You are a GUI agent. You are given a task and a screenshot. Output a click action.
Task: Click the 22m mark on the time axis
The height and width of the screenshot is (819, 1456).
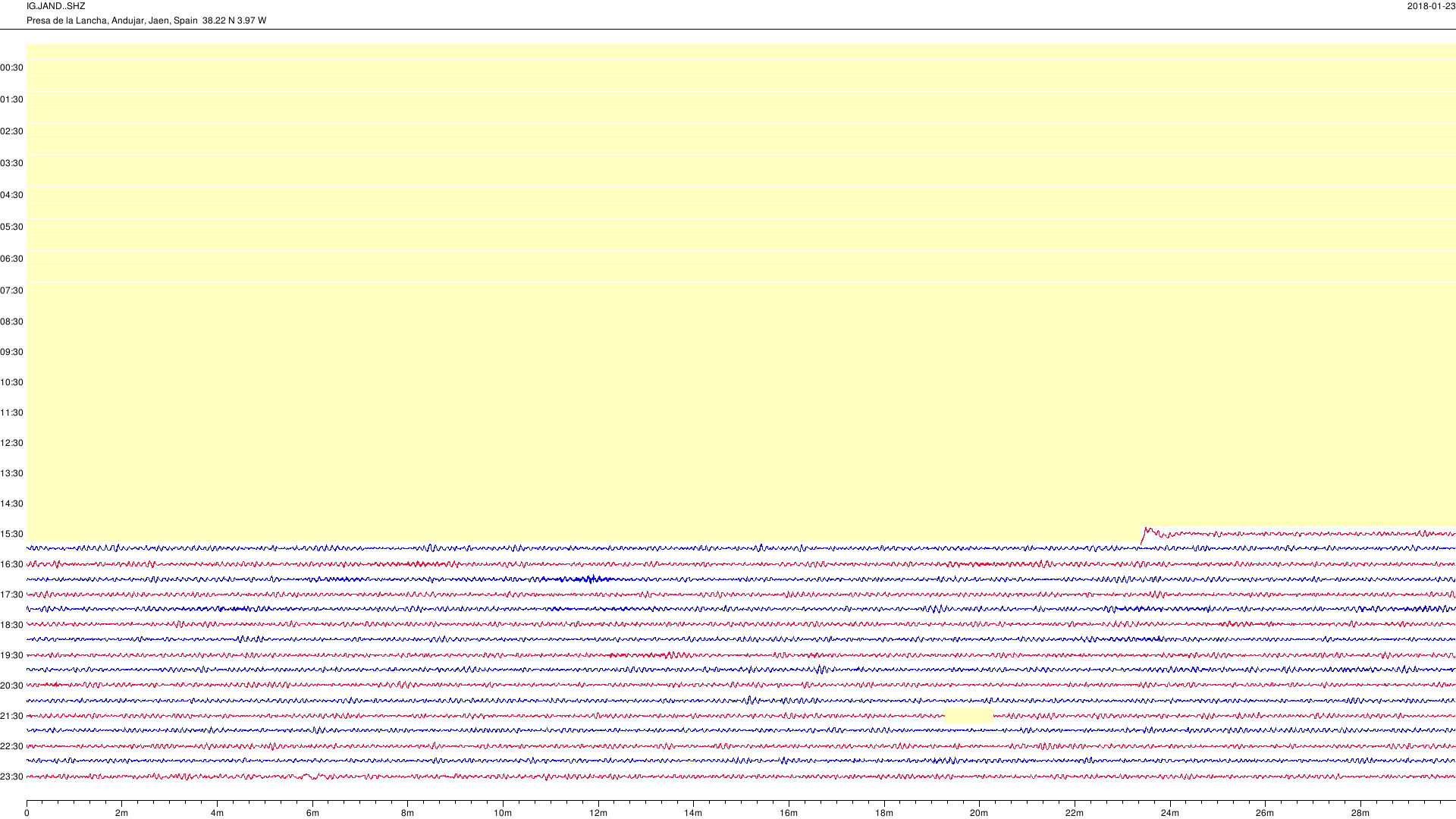tap(1075, 813)
